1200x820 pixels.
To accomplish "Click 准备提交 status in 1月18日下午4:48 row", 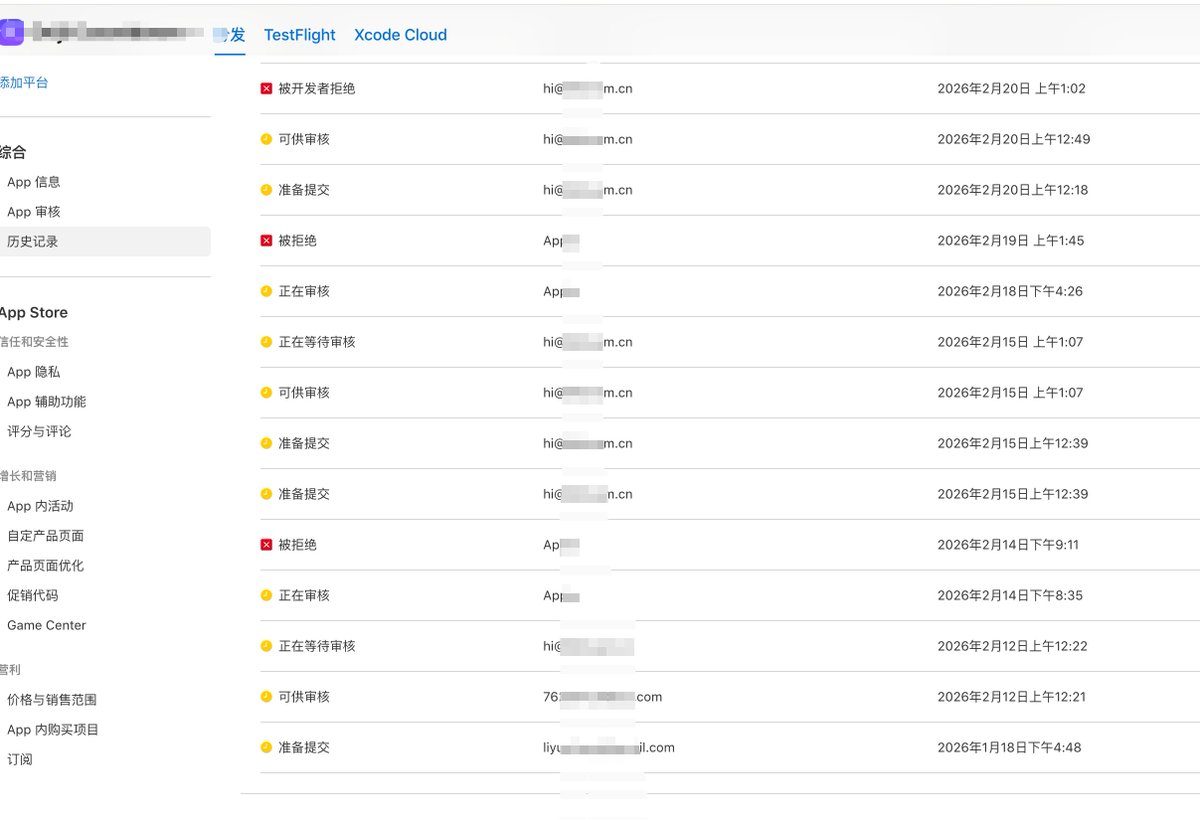I will 304,747.
